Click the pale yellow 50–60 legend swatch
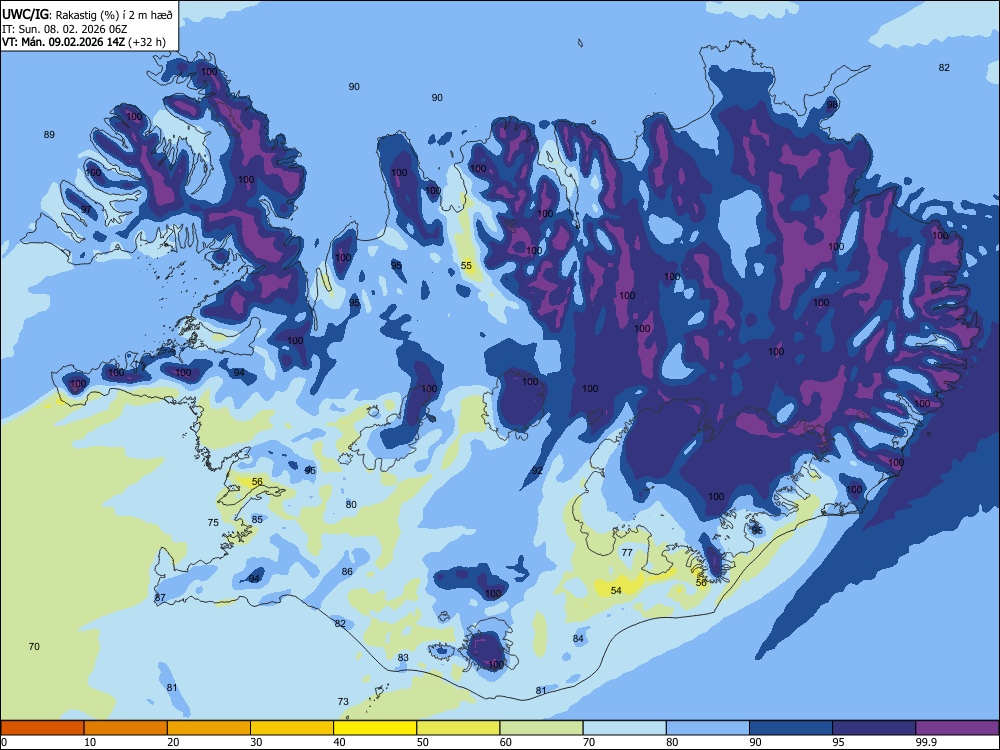The height and width of the screenshot is (750, 1000). coord(458,728)
